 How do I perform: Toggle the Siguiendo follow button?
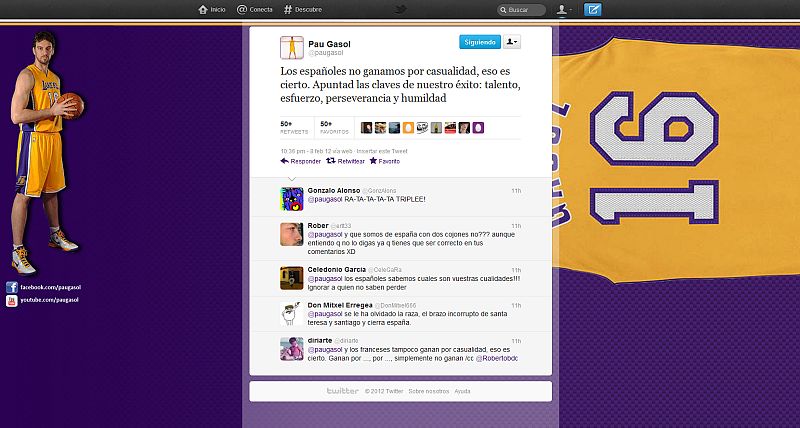click(x=479, y=42)
